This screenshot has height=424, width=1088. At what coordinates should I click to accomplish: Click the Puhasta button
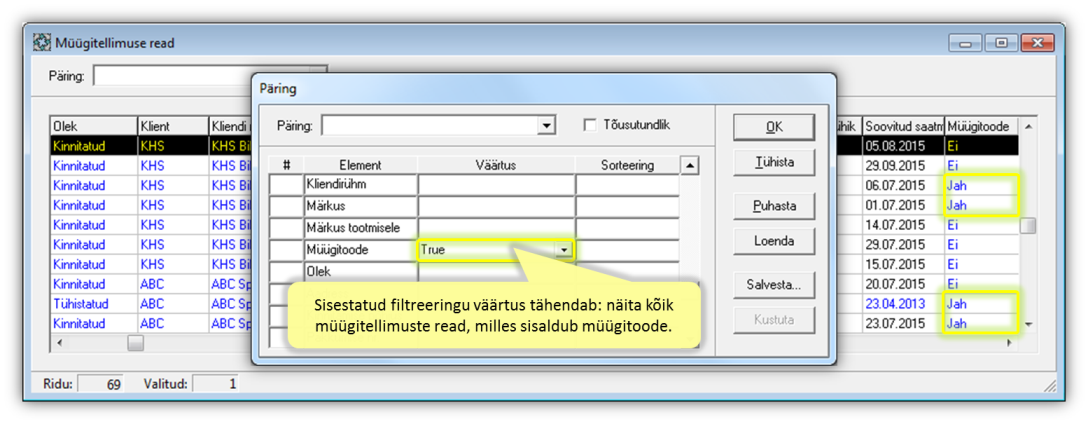click(774, 206)
